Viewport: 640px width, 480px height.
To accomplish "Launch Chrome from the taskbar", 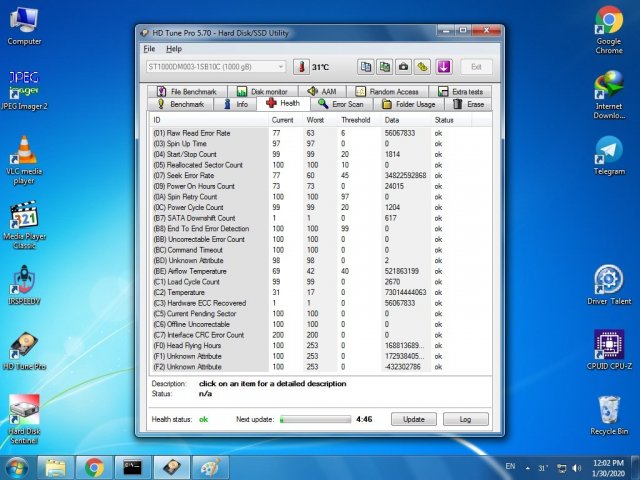I will click(x=94, y=467).
